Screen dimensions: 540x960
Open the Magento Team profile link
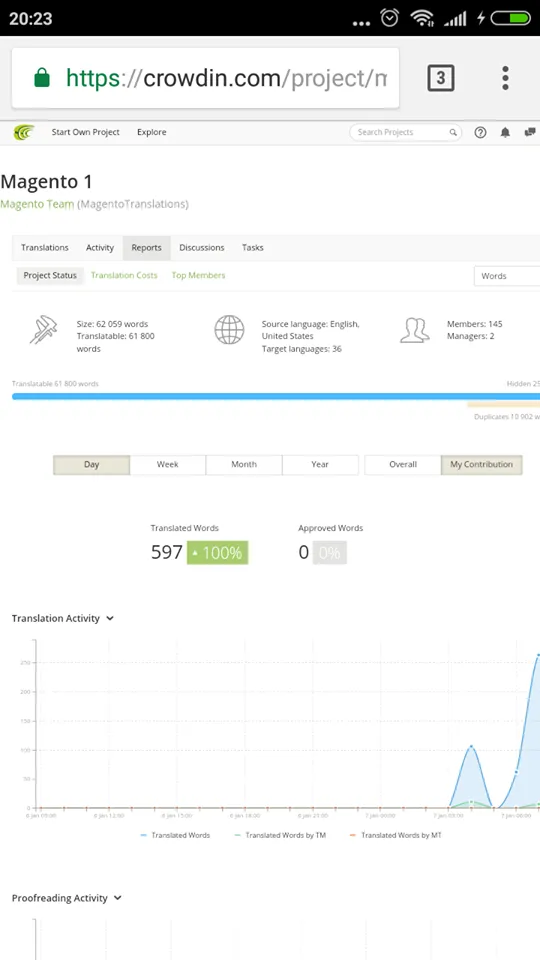pos(37,204)
